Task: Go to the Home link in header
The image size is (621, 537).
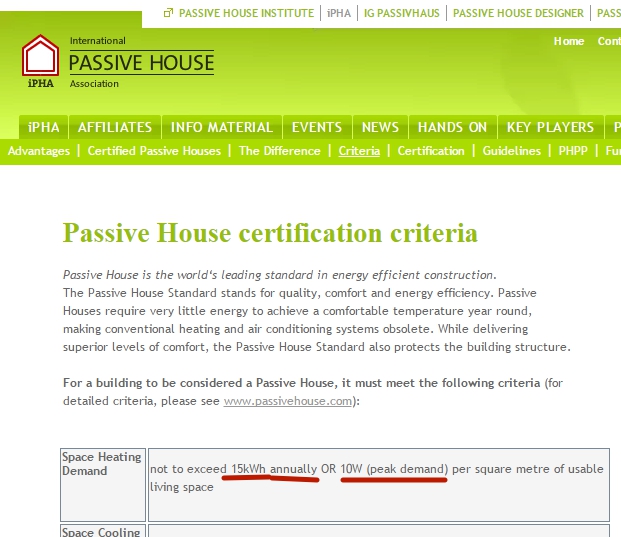Action: click(x=569, y=41)
